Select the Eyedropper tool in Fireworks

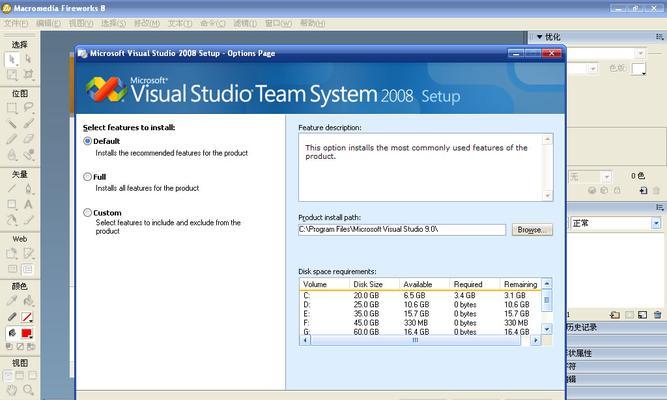click(12, 301)
